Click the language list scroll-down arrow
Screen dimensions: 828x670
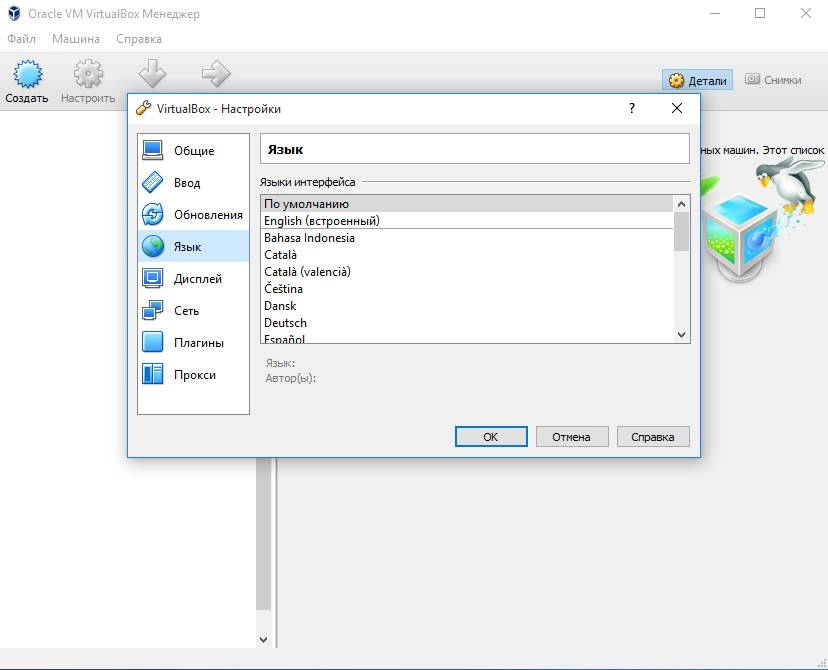tap(681, 335)
